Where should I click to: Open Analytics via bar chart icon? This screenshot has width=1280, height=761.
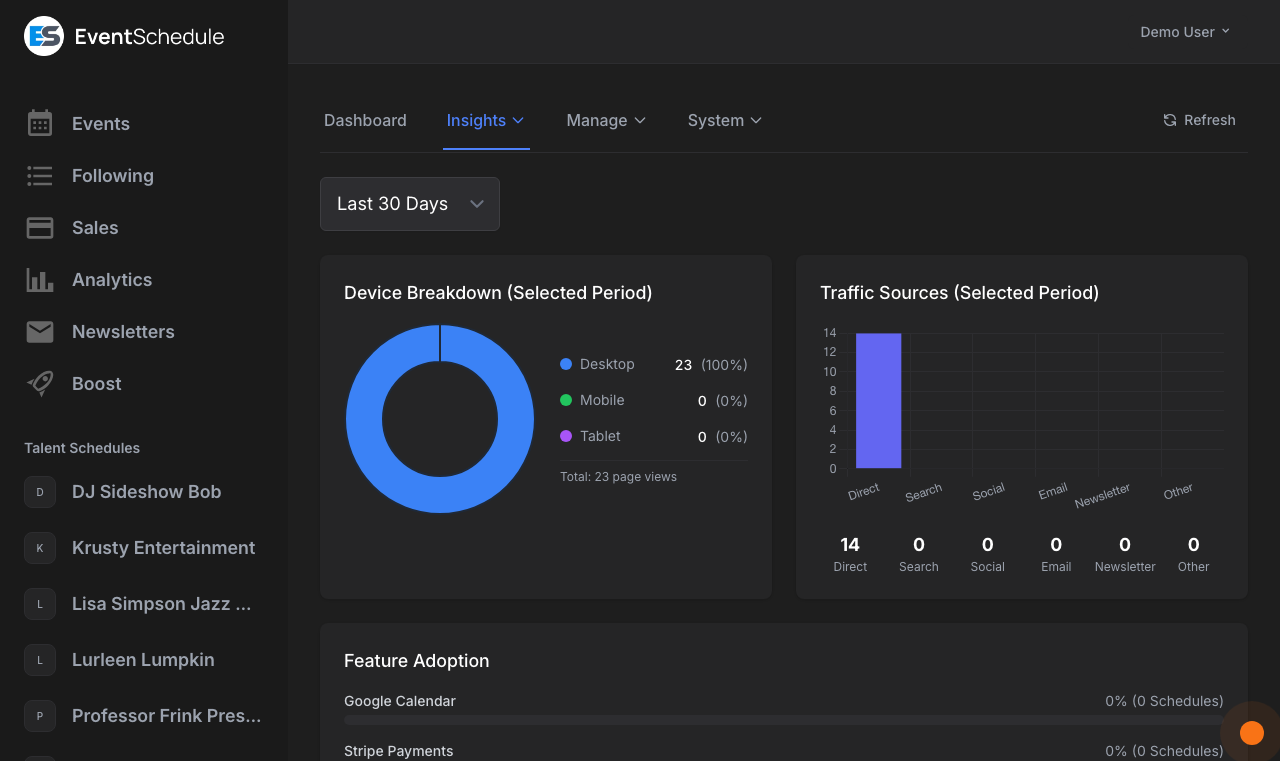point(40,280)
